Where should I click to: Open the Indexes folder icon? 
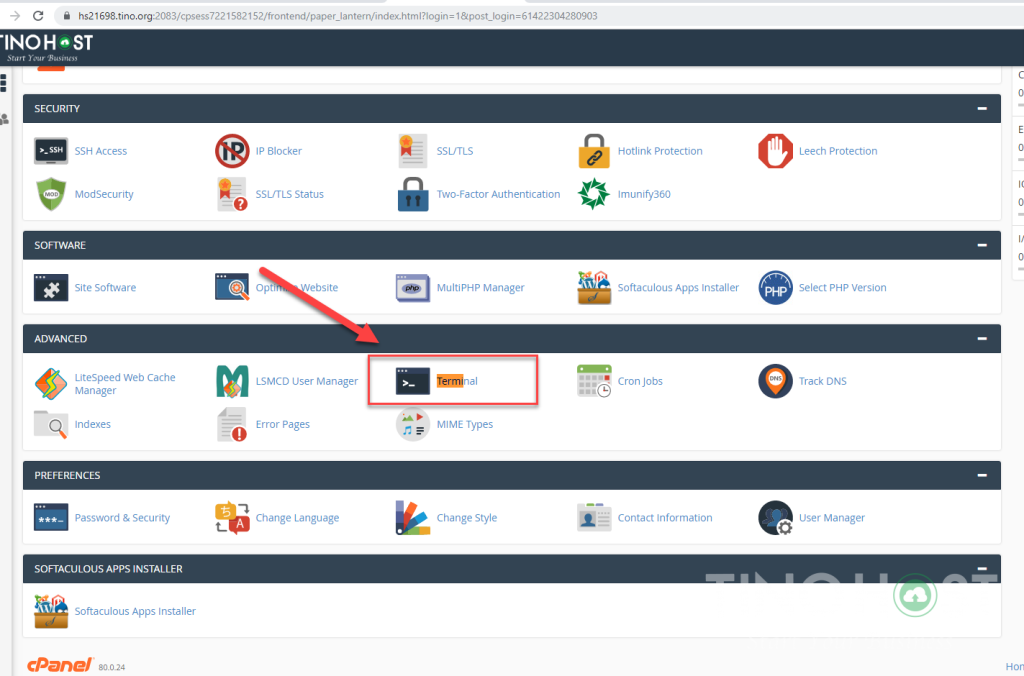click(51, 425)
